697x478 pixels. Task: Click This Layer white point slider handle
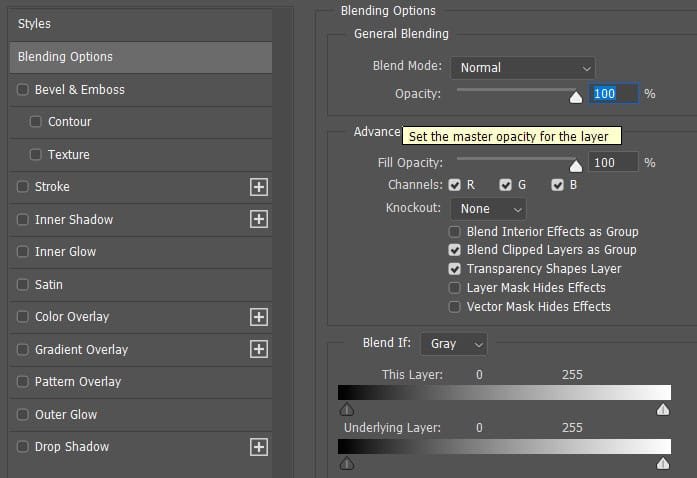point(663,409)
